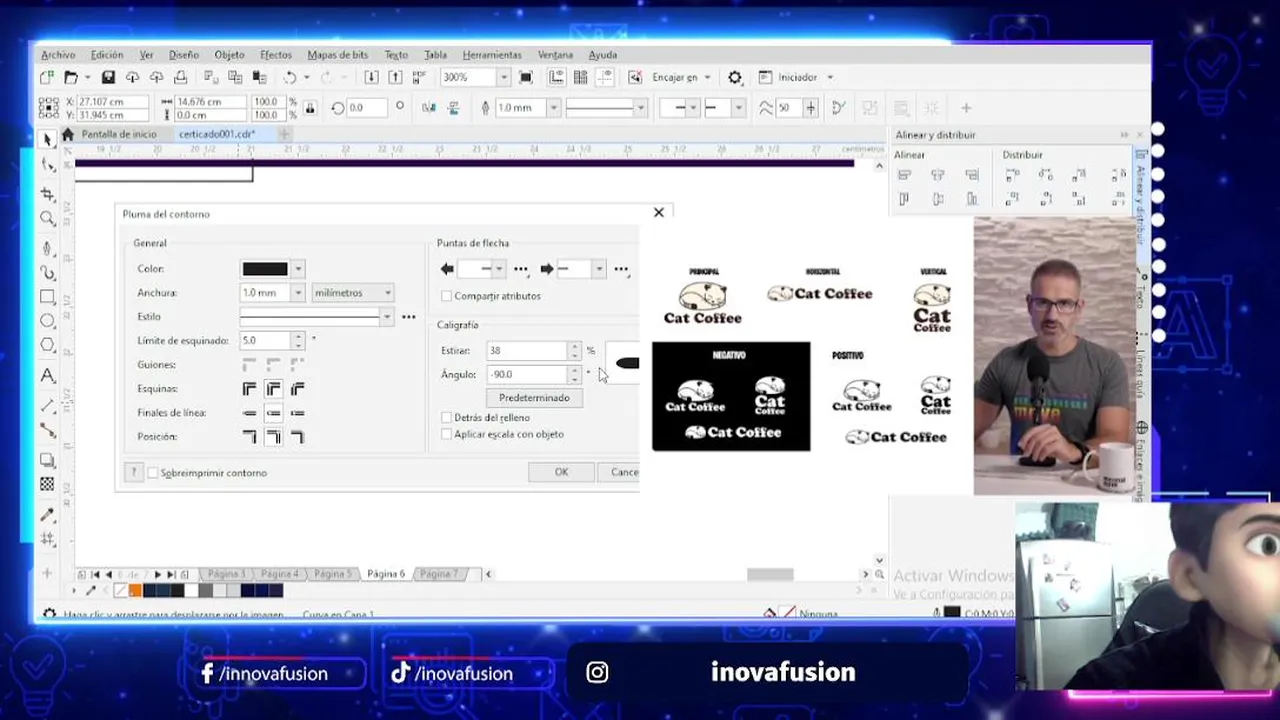Screen dimensions: 1280x720
Task: Pick the orange palette swatch
Action: (x=135, y=591)
